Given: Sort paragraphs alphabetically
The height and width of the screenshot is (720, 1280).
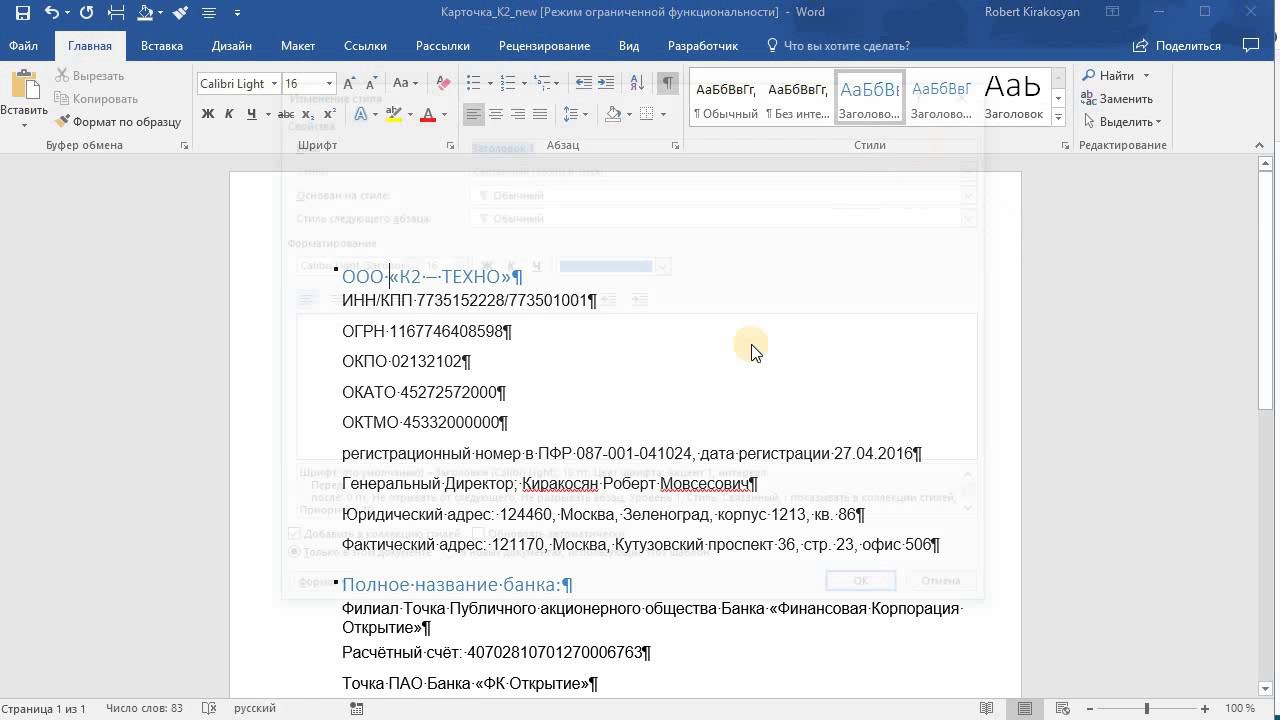Looking at the screenshot, I should pos(638,83).
